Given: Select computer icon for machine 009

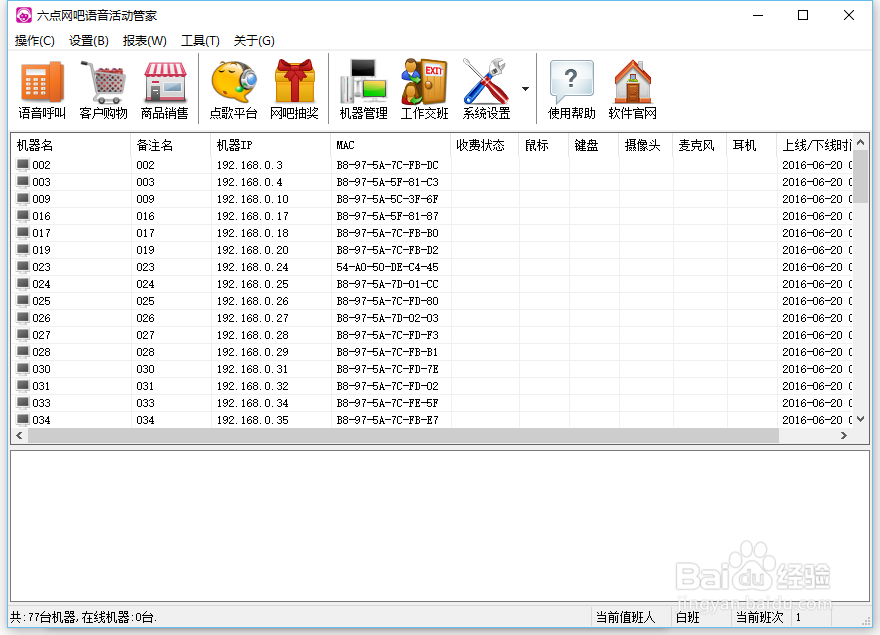Looking at the screenshot, I should 22,198.
